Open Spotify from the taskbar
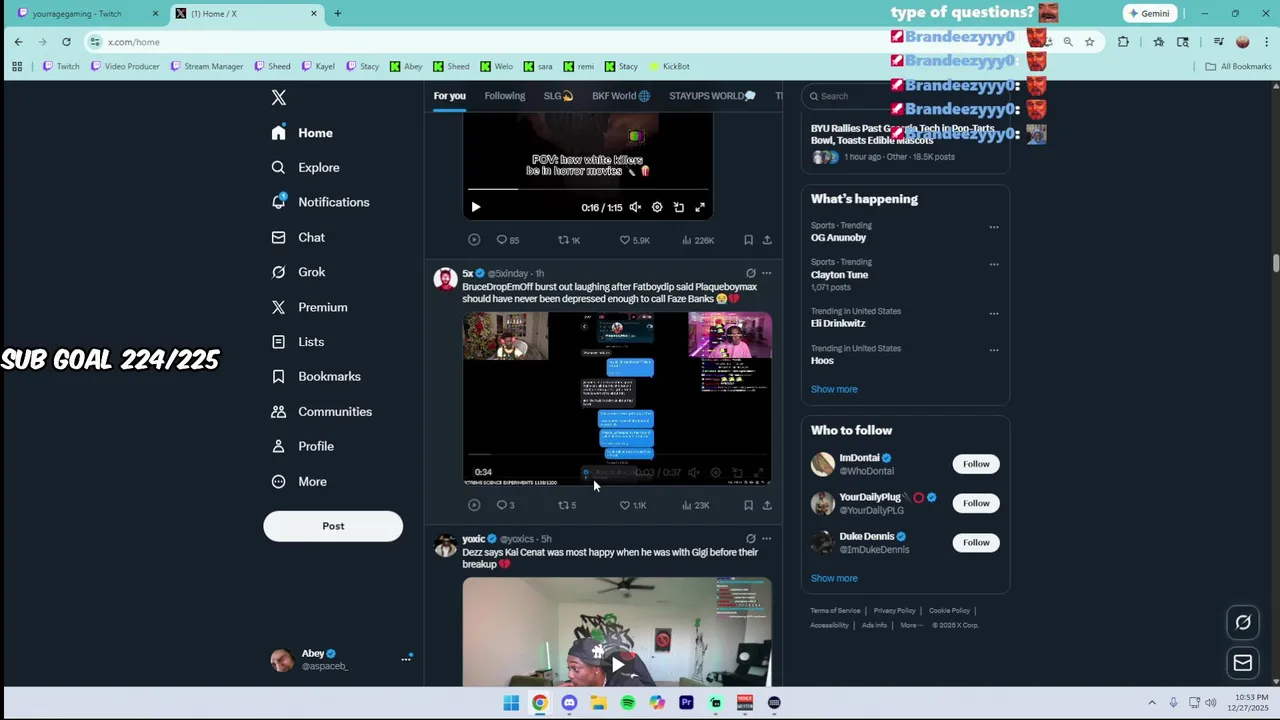The width and height of the screenshot is (1280, 720). tap(628, 703)
